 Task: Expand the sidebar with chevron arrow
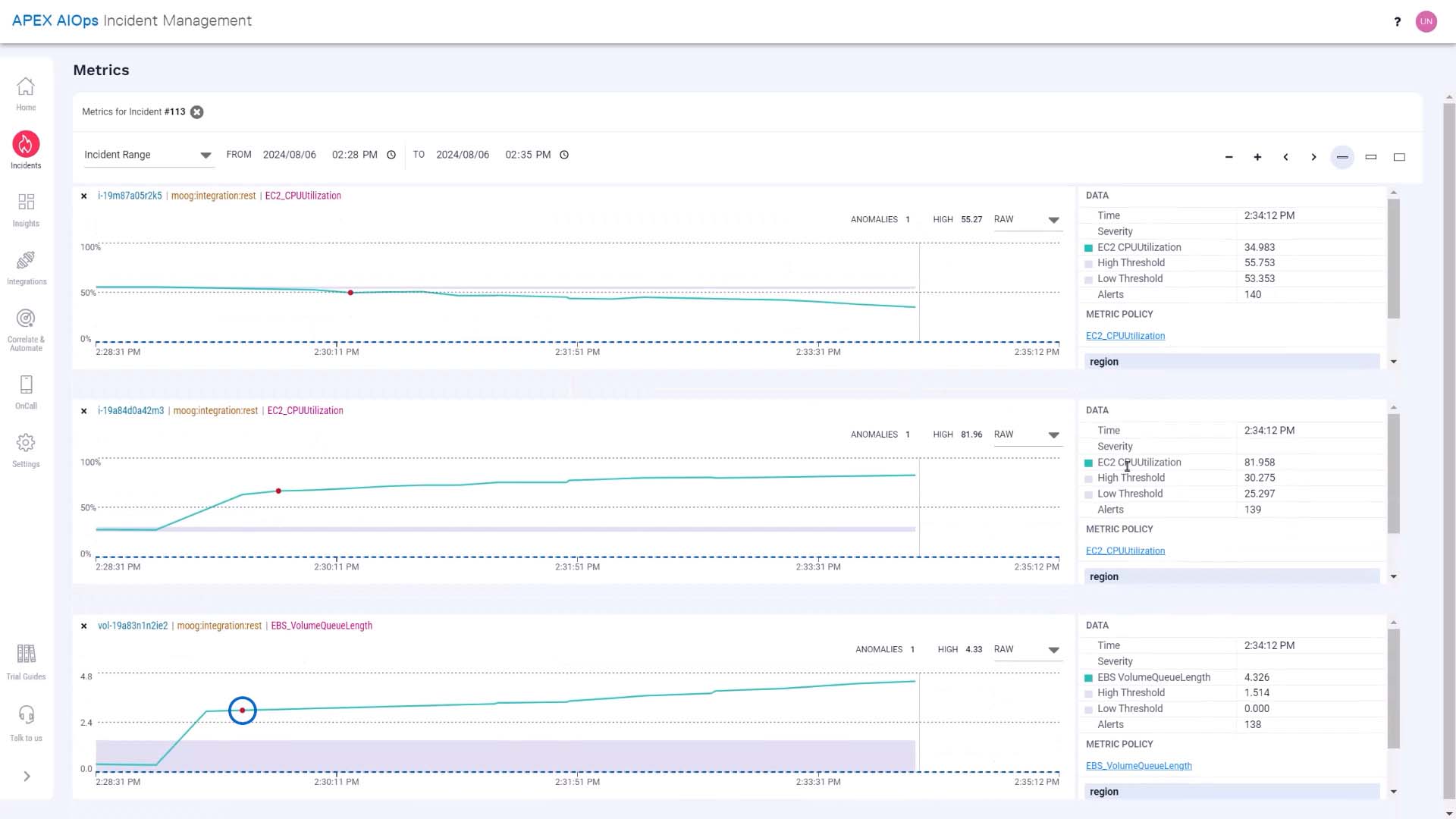coord(27,777)
